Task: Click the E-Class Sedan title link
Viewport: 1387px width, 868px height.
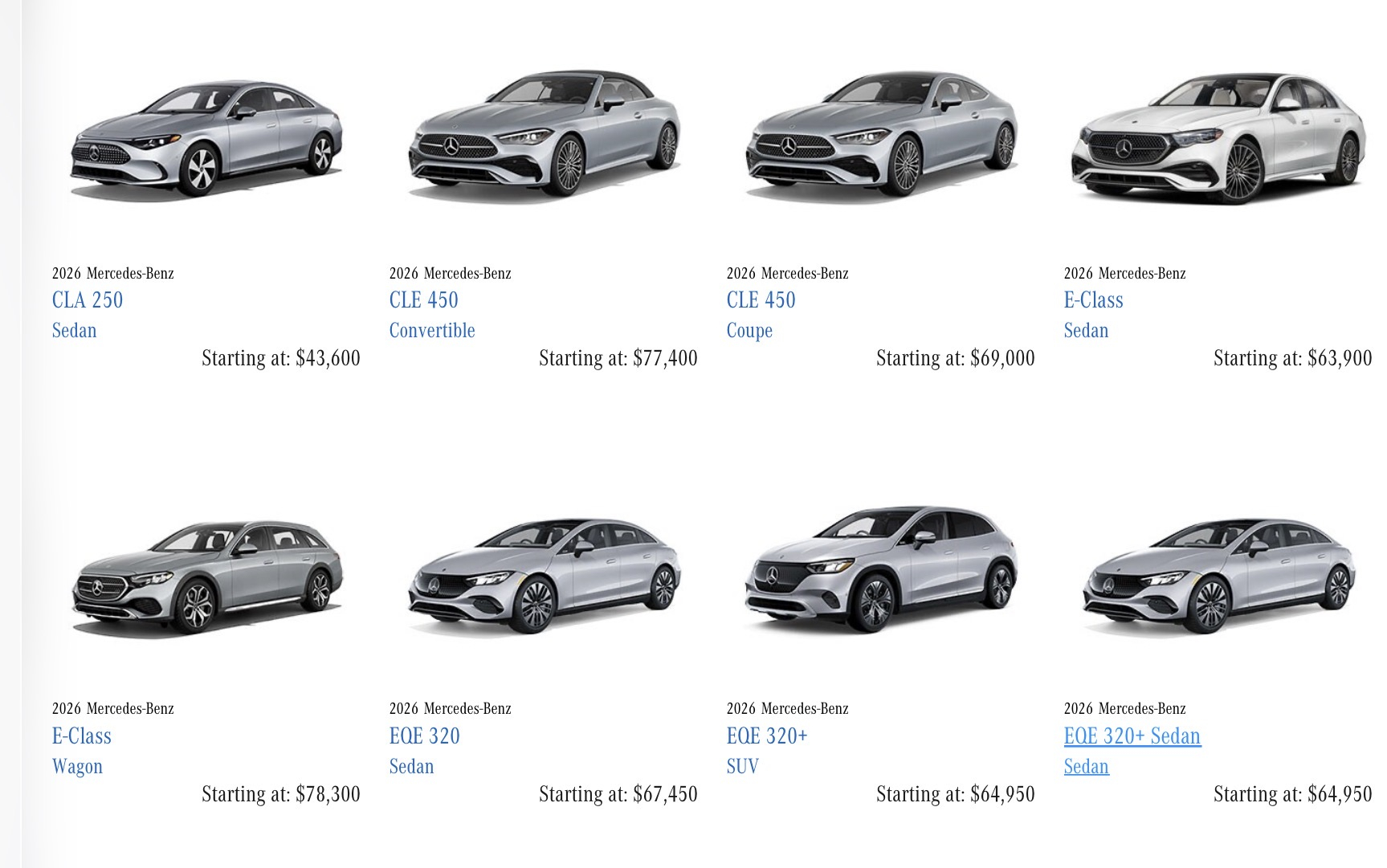Action: [1094, 300]
